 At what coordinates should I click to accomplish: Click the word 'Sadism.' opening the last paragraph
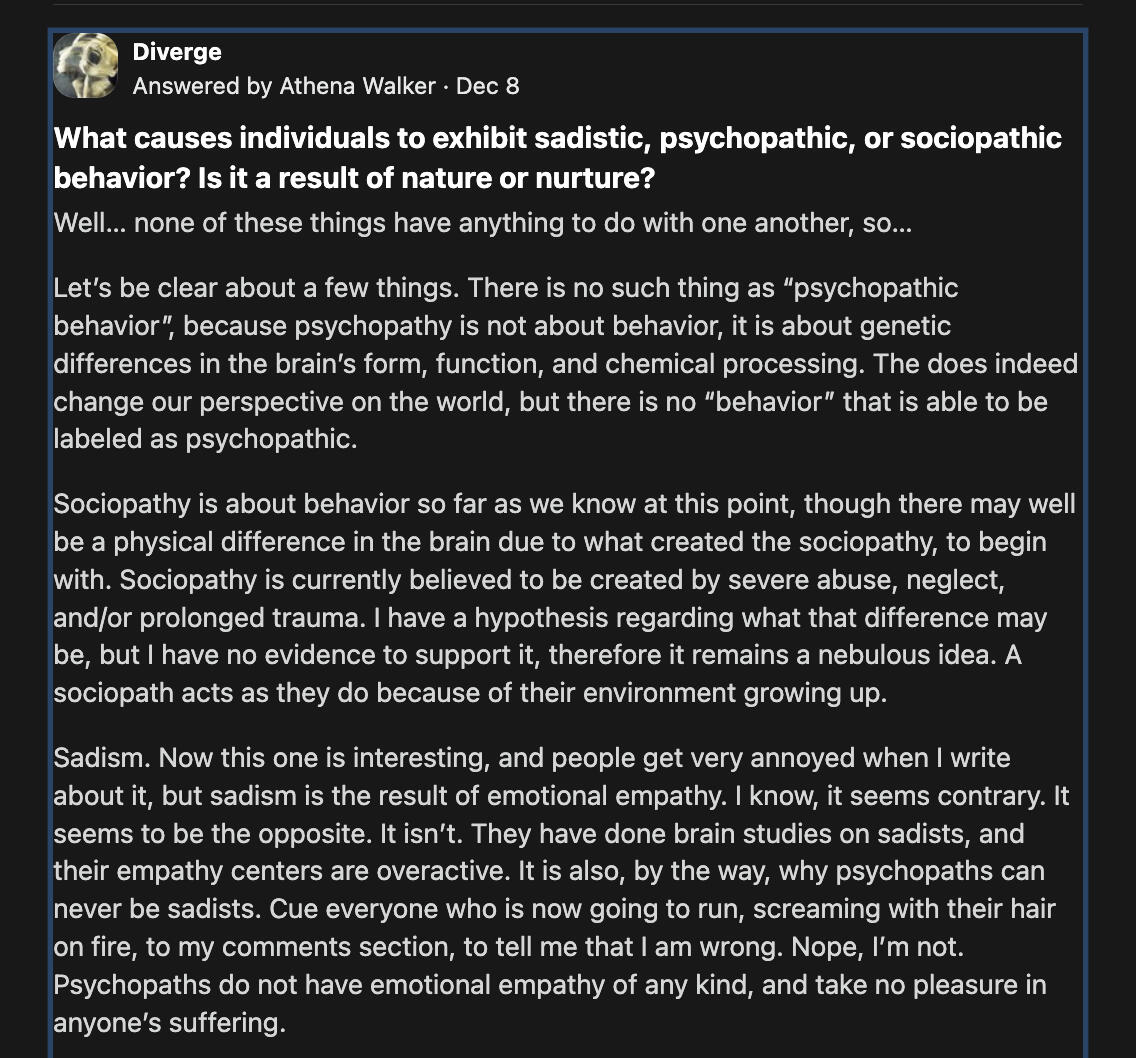point(102,758)
